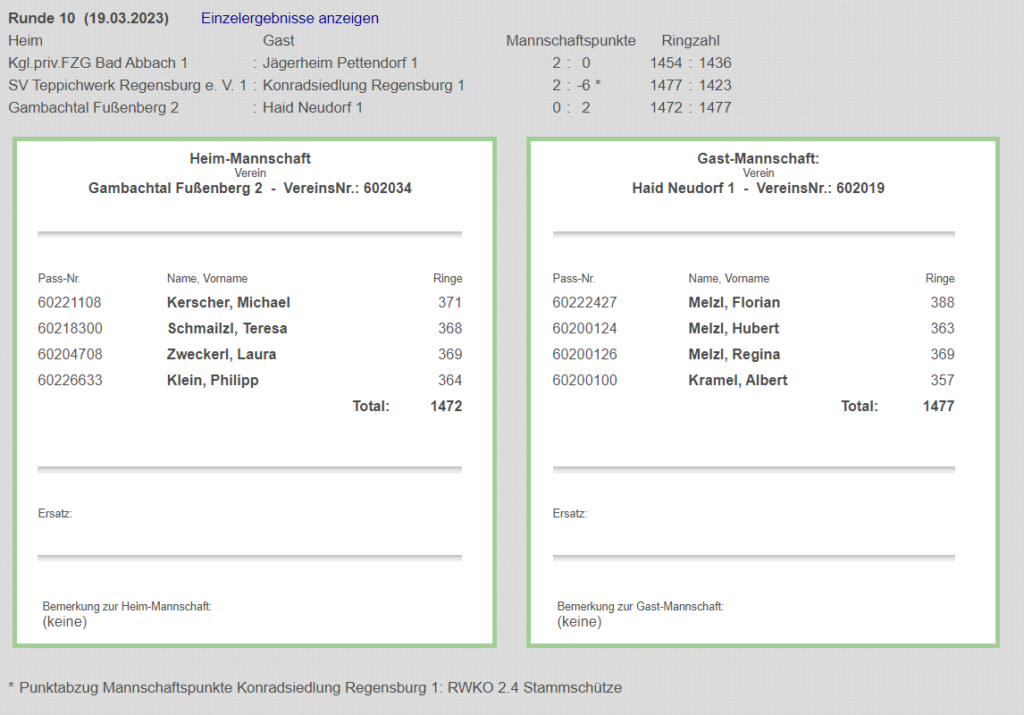
Task: Select shooter Zweckerl, Laura
Action: 221,354
